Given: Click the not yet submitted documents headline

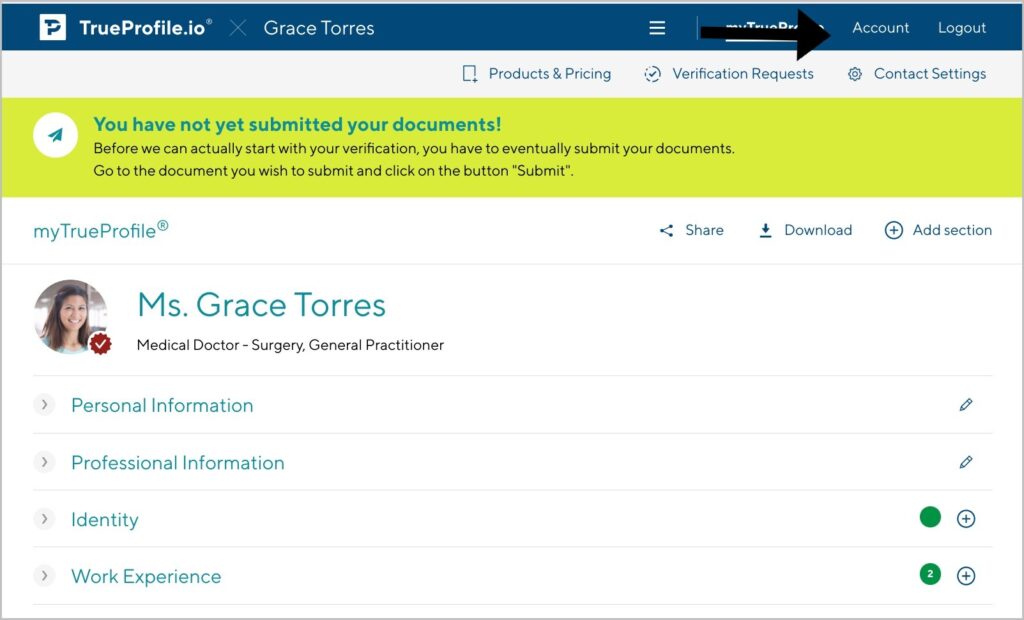Looking at the screenshot, I should [297, 124].
